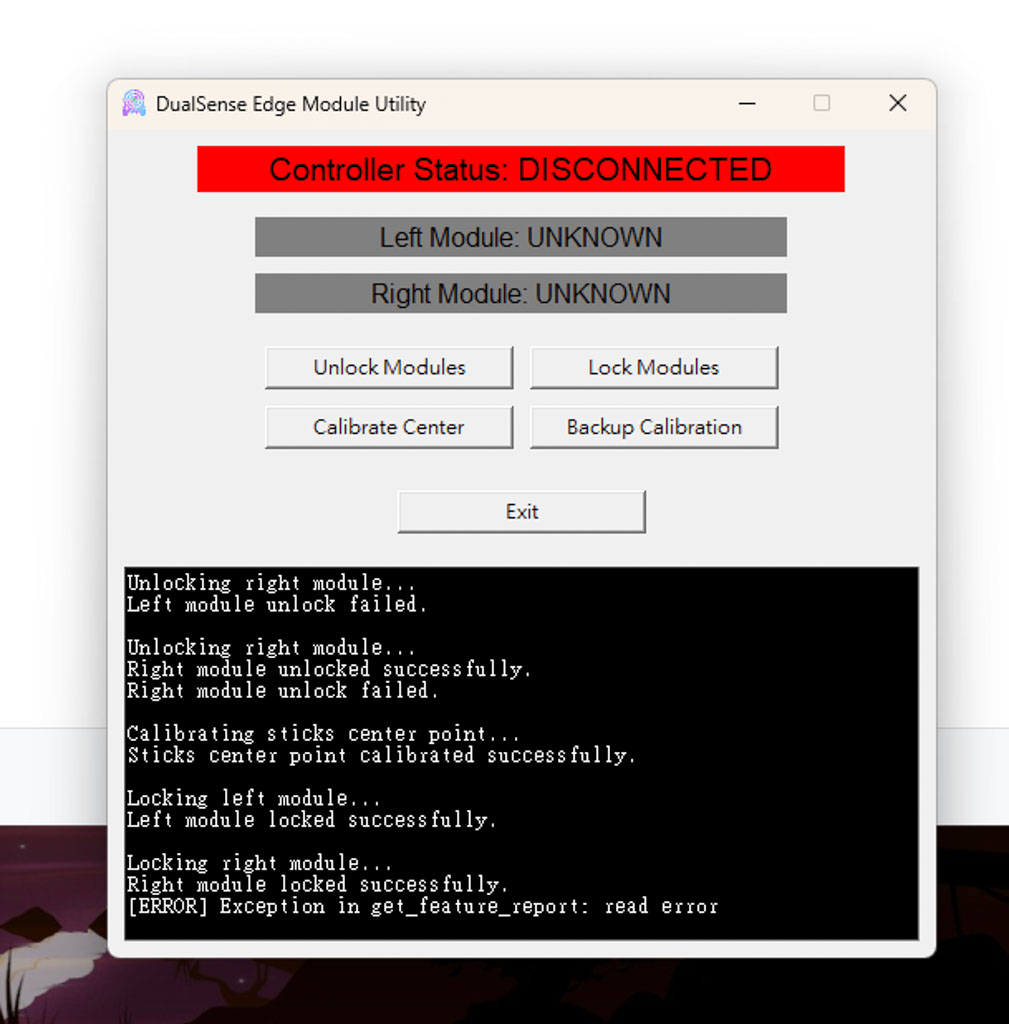The width and height of the screenshot is (1009, 1024).
Task: Click the 'Left module unlock failed' log line
Action: 277,604
